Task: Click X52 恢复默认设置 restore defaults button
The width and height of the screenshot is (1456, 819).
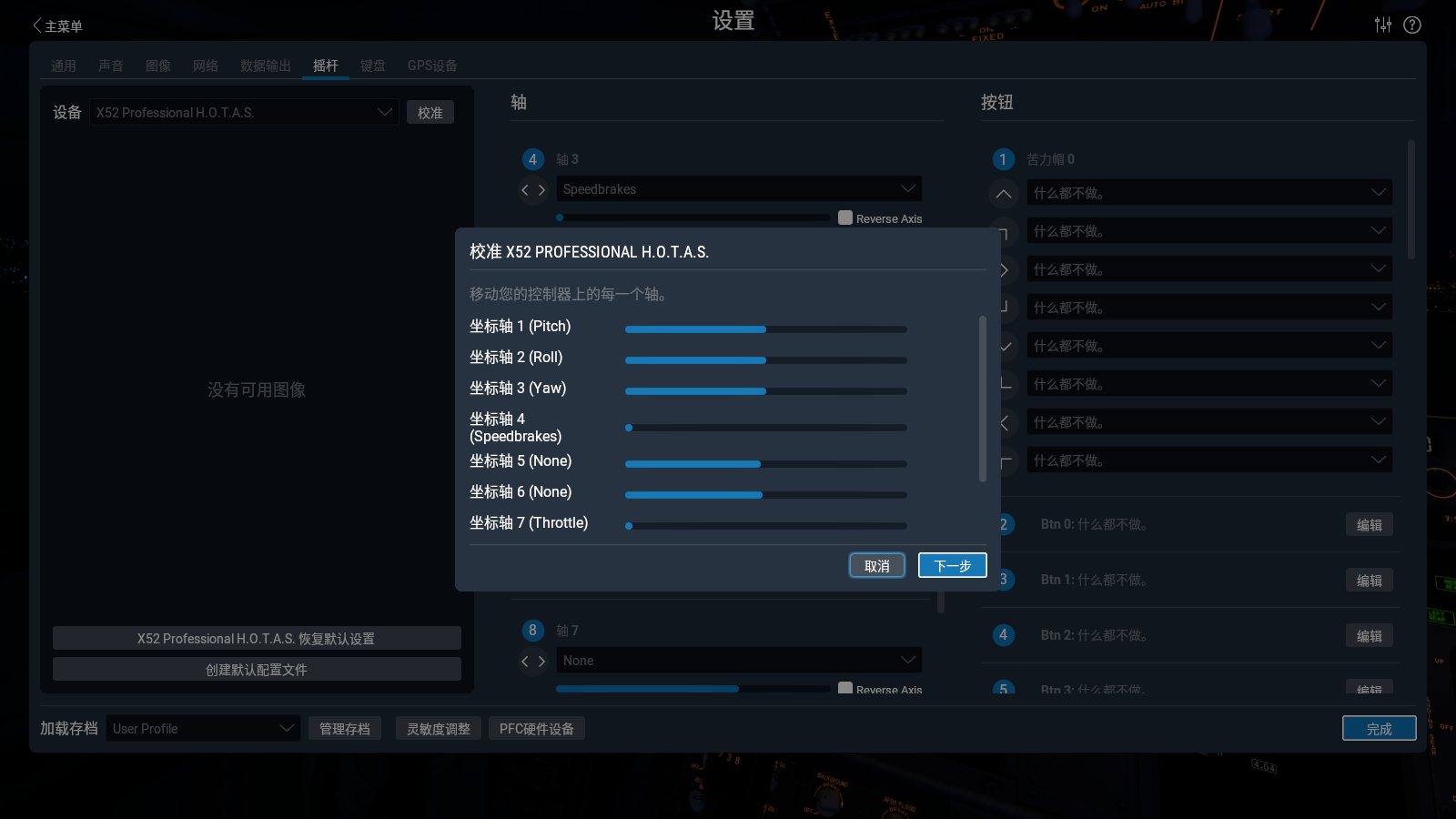Action: tap(257, 638)
